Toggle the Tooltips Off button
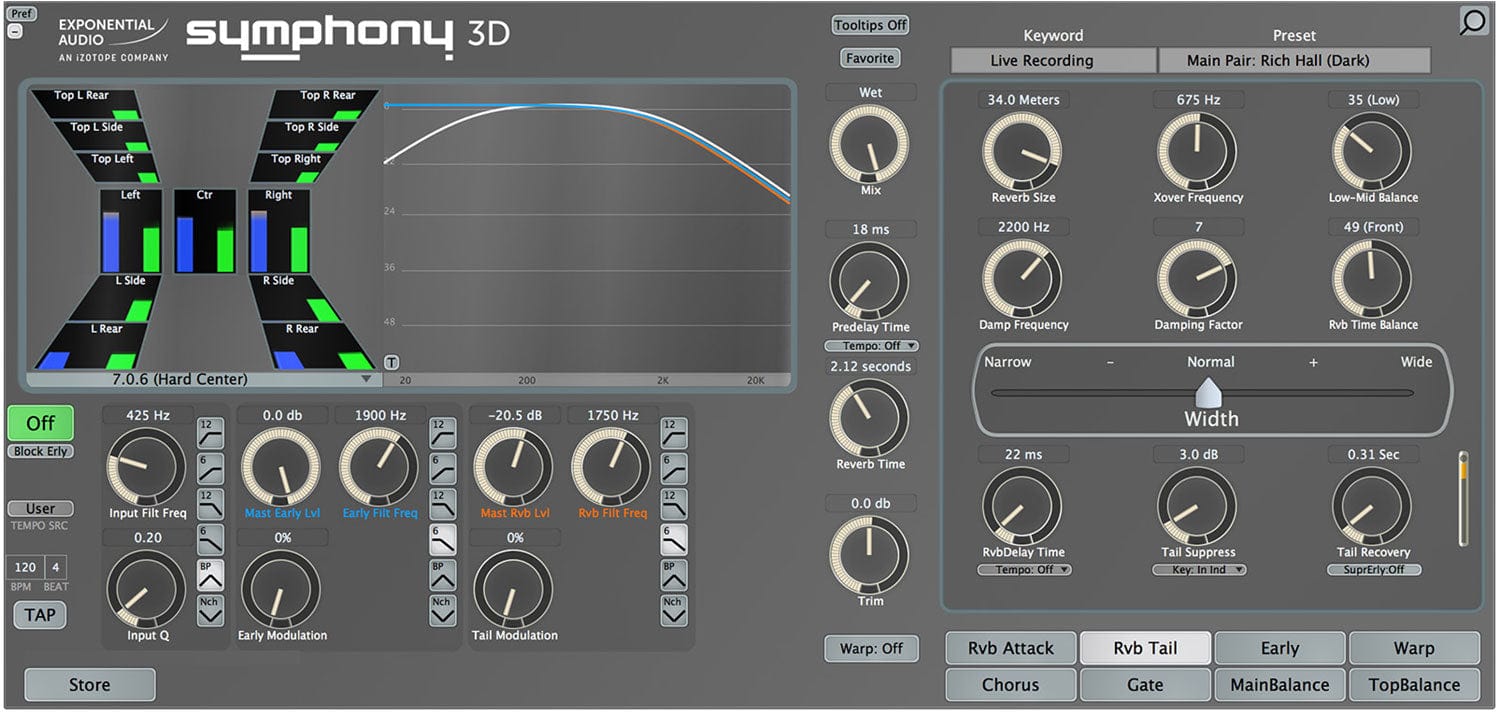The height and width of the screenshot is (715, 1500). (870, 25)
